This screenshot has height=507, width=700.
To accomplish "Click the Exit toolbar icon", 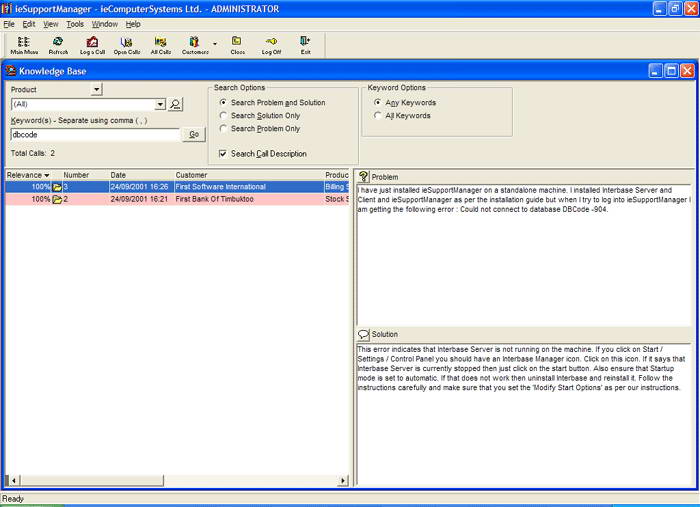I will click(305, 46).
